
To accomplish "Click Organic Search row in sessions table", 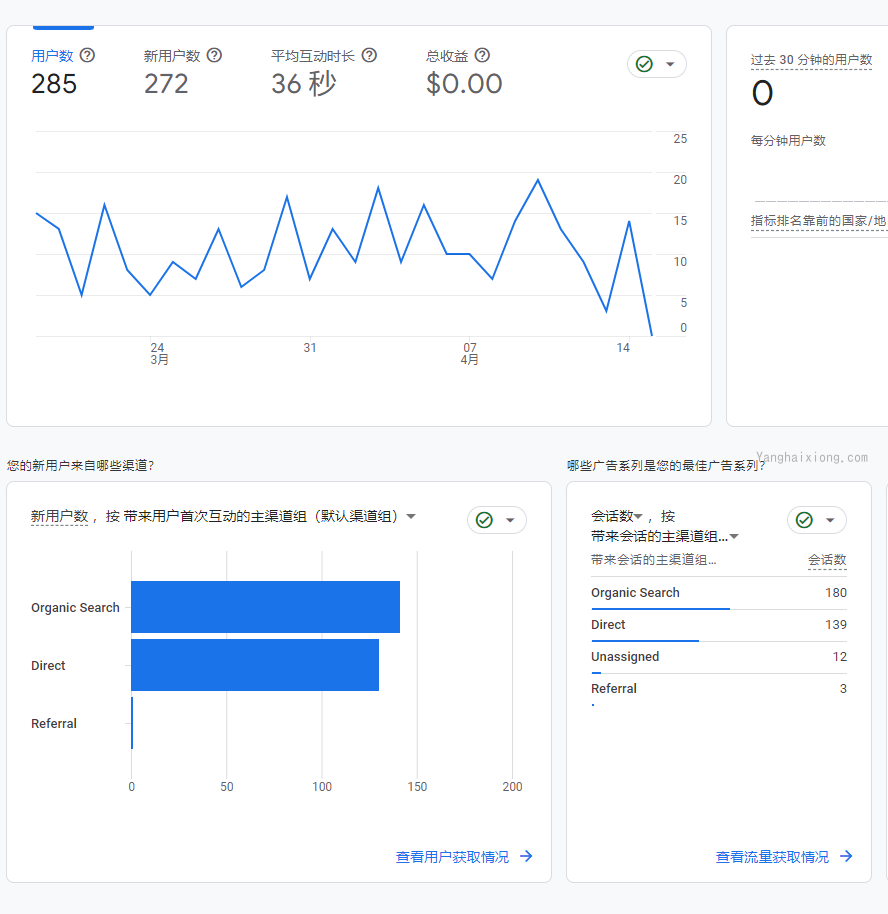I will (718, 593).
